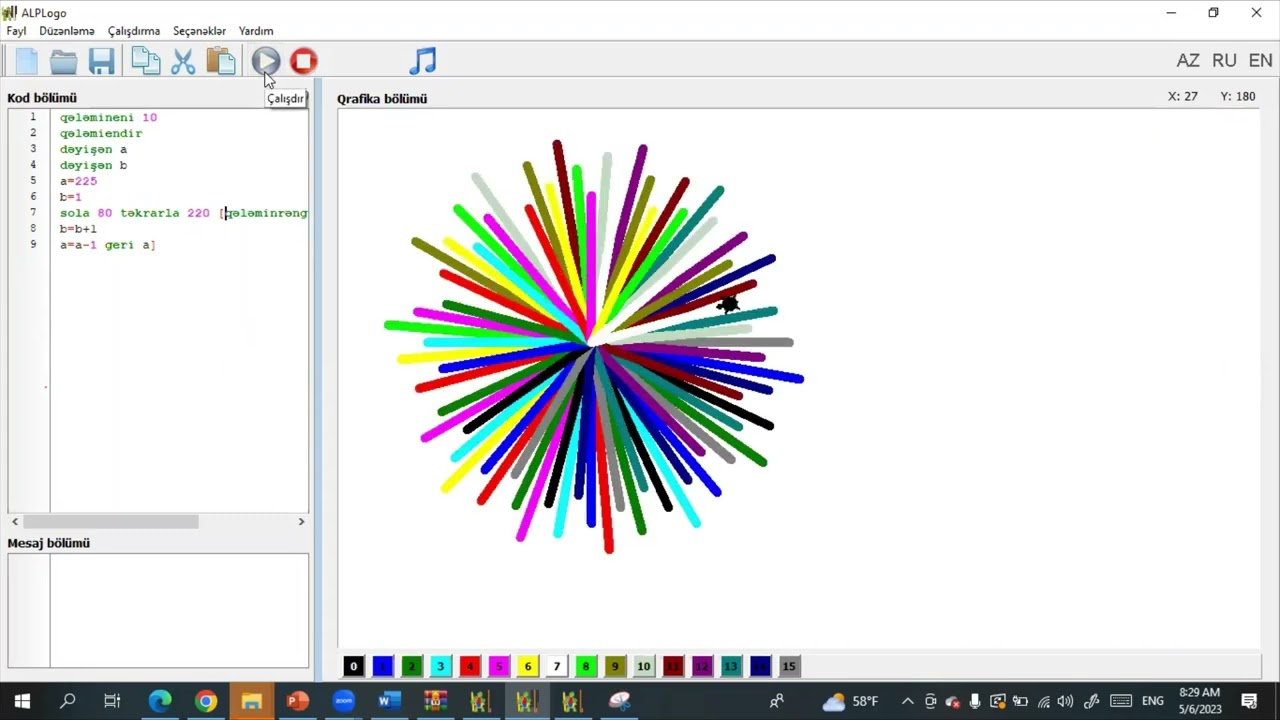Open the Düzənləmə menu
Screen dimensions: 1280x720
point(67,31)
